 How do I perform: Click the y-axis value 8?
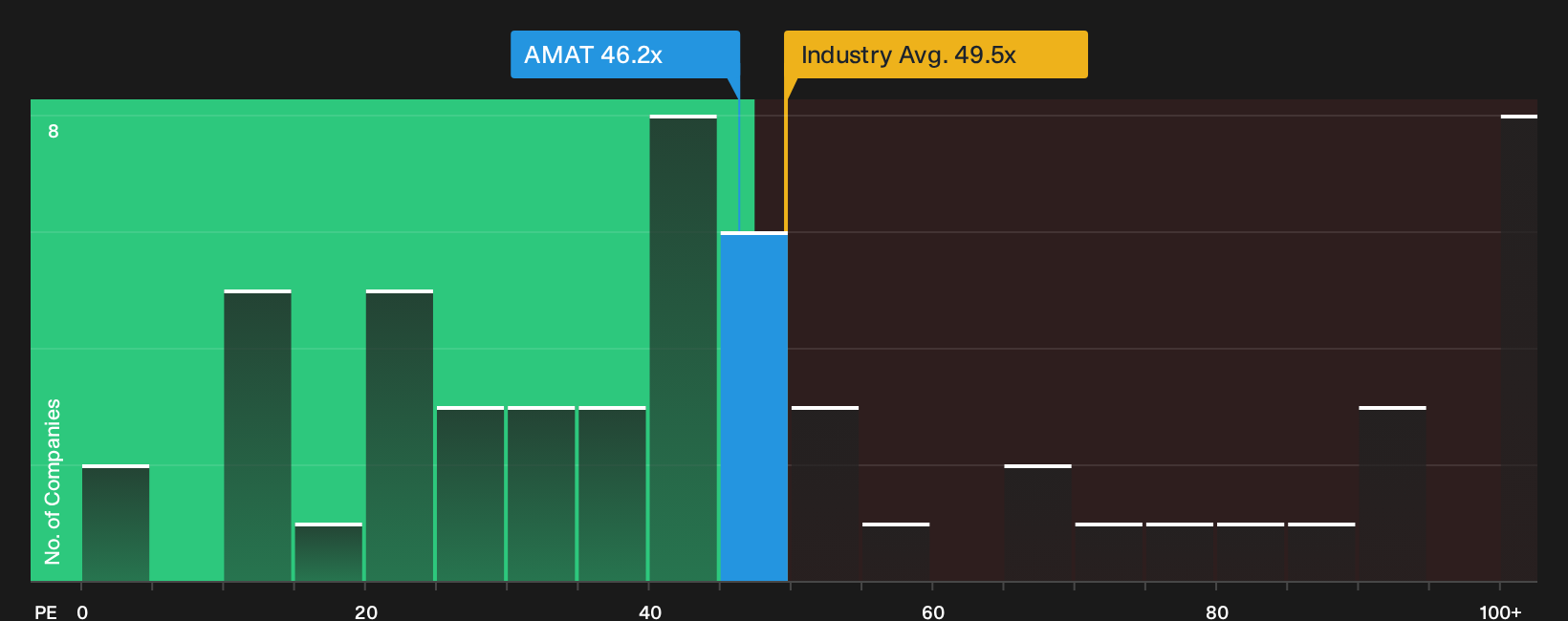click(x=54, y=131)
